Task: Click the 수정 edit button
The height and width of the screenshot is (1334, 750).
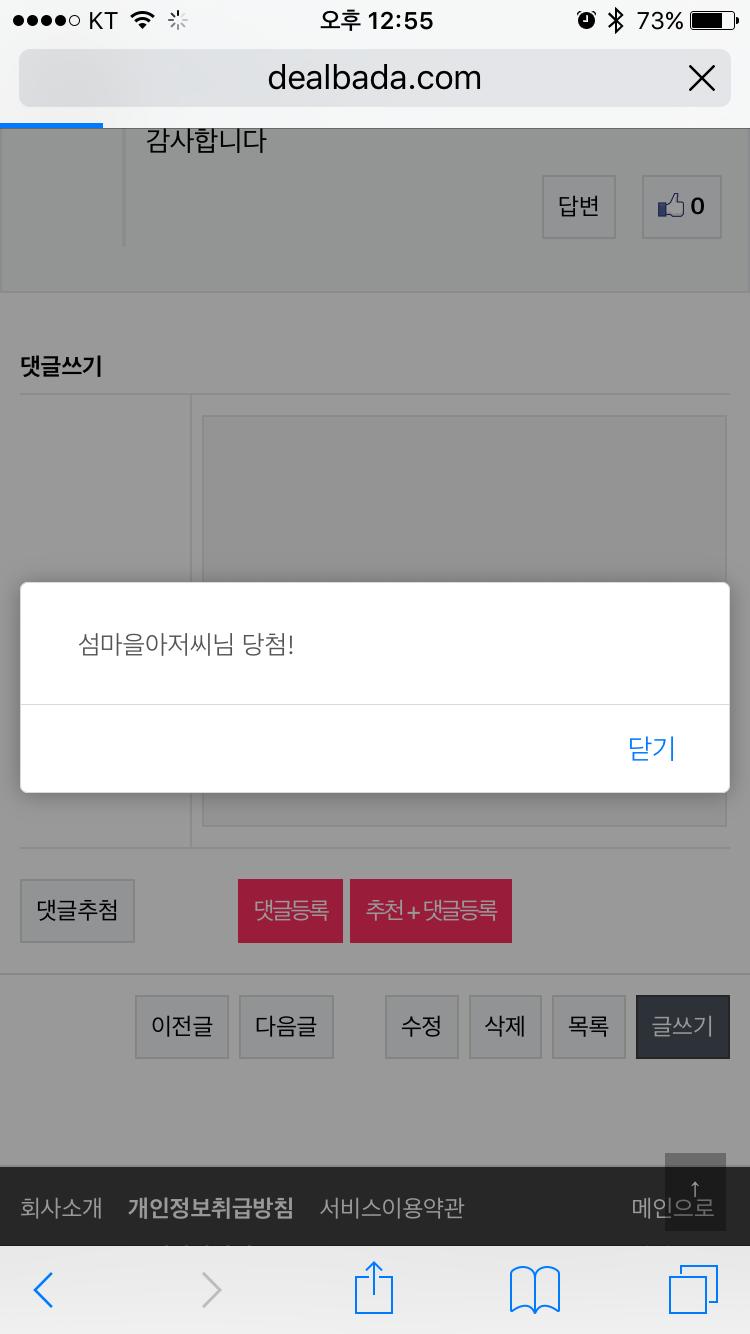Action: pos(422,1026)
